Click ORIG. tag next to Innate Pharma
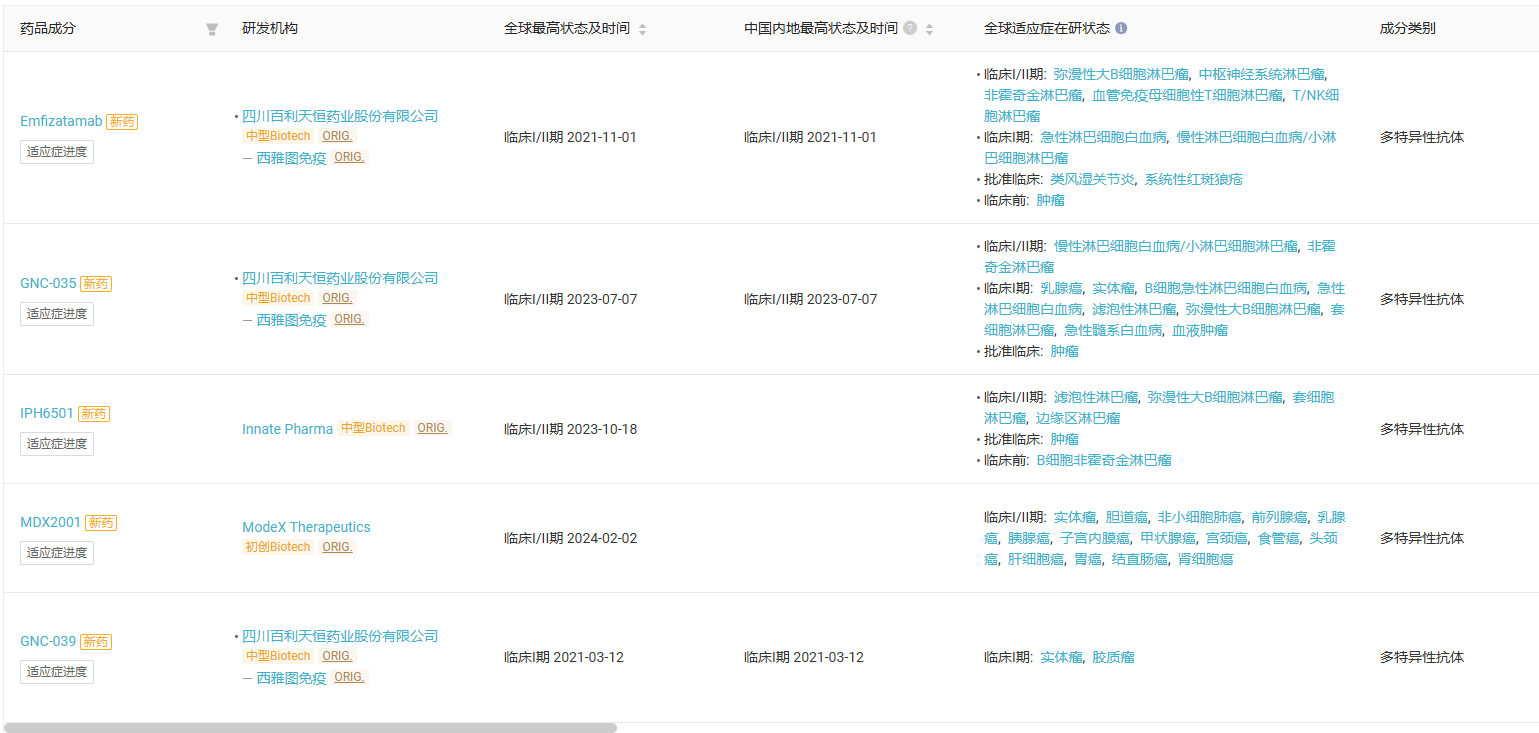1539x733 pixels. [x=433, y=428]
